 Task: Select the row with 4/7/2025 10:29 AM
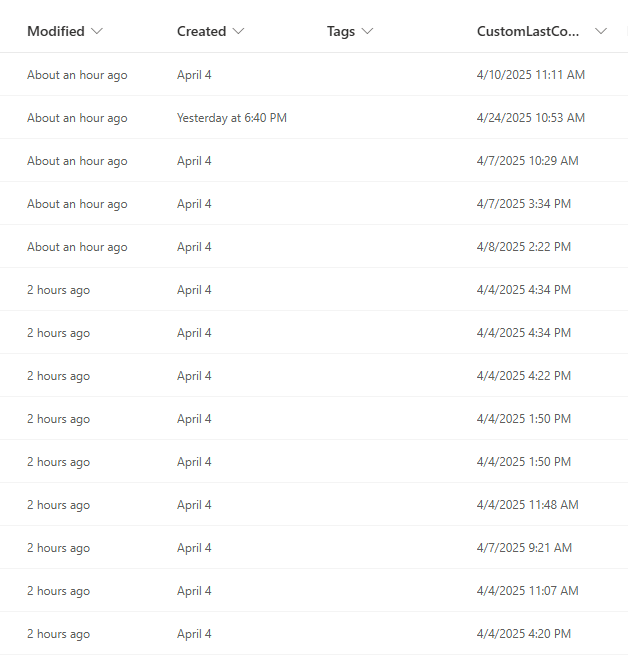527,161
